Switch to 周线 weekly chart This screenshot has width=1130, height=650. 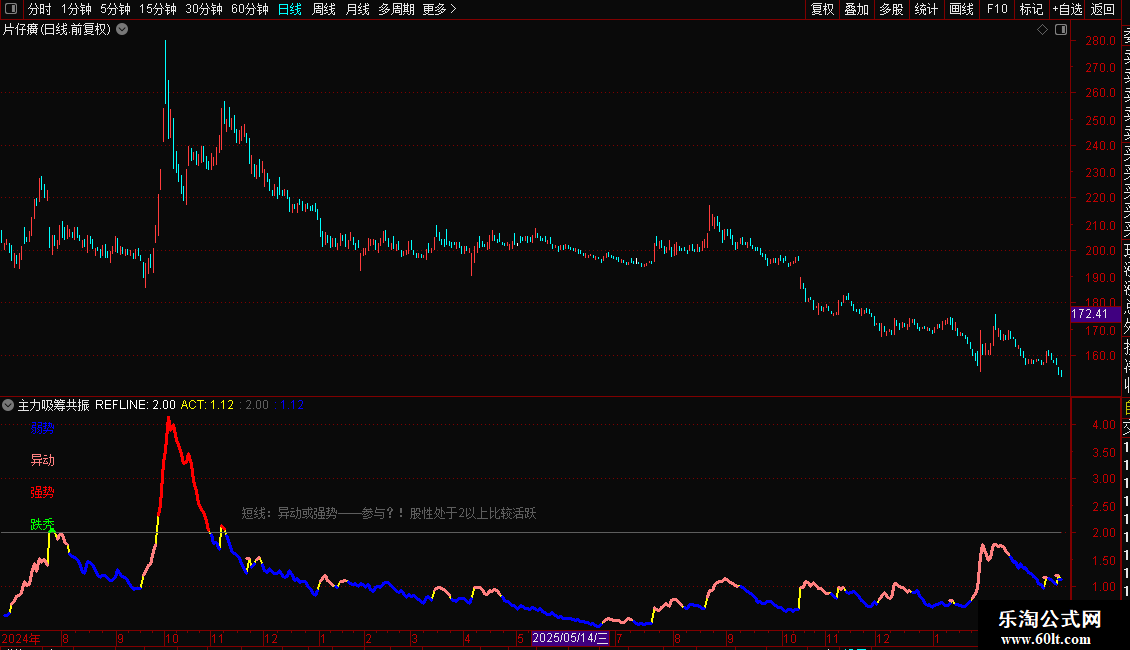coord(324,9)
